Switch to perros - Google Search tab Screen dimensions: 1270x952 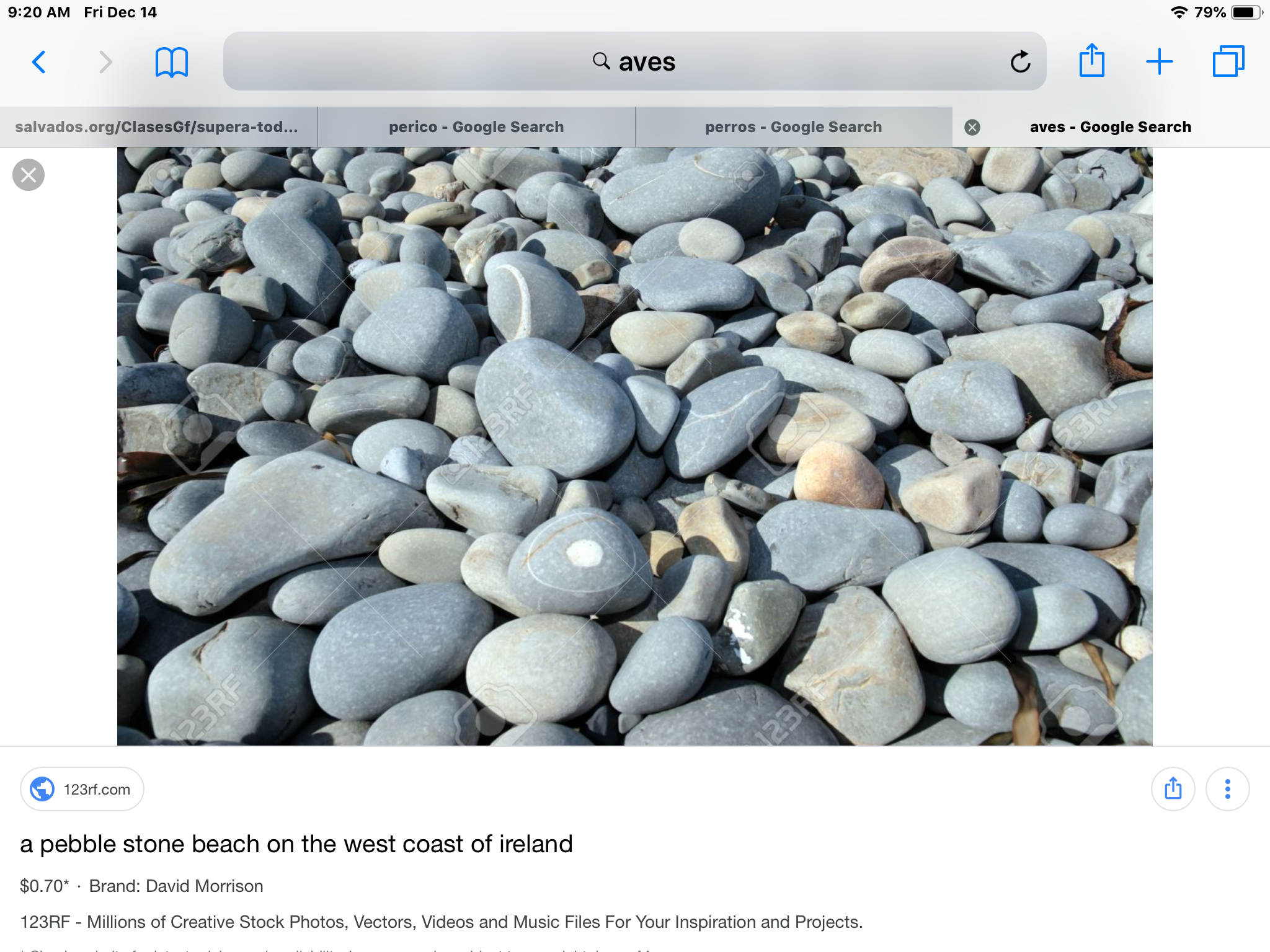(x=793, y=127)
